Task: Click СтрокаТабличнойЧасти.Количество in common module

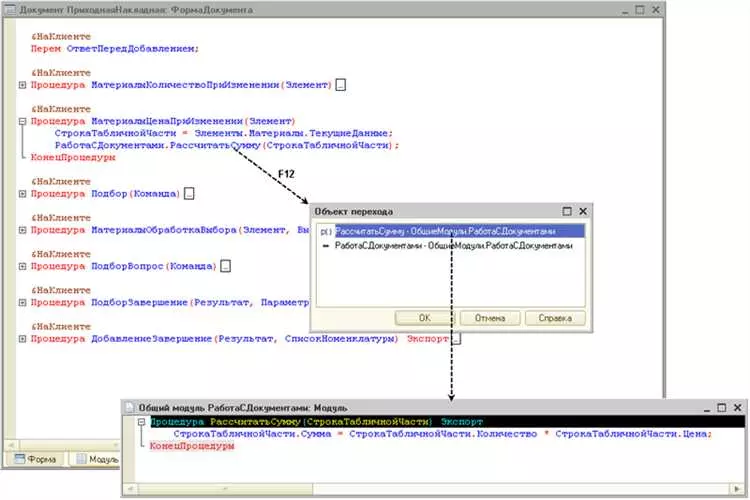Action: (443, 434)
